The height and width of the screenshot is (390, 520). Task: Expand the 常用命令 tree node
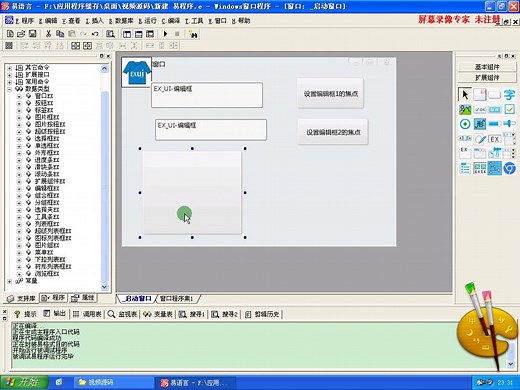coord(10,82)
